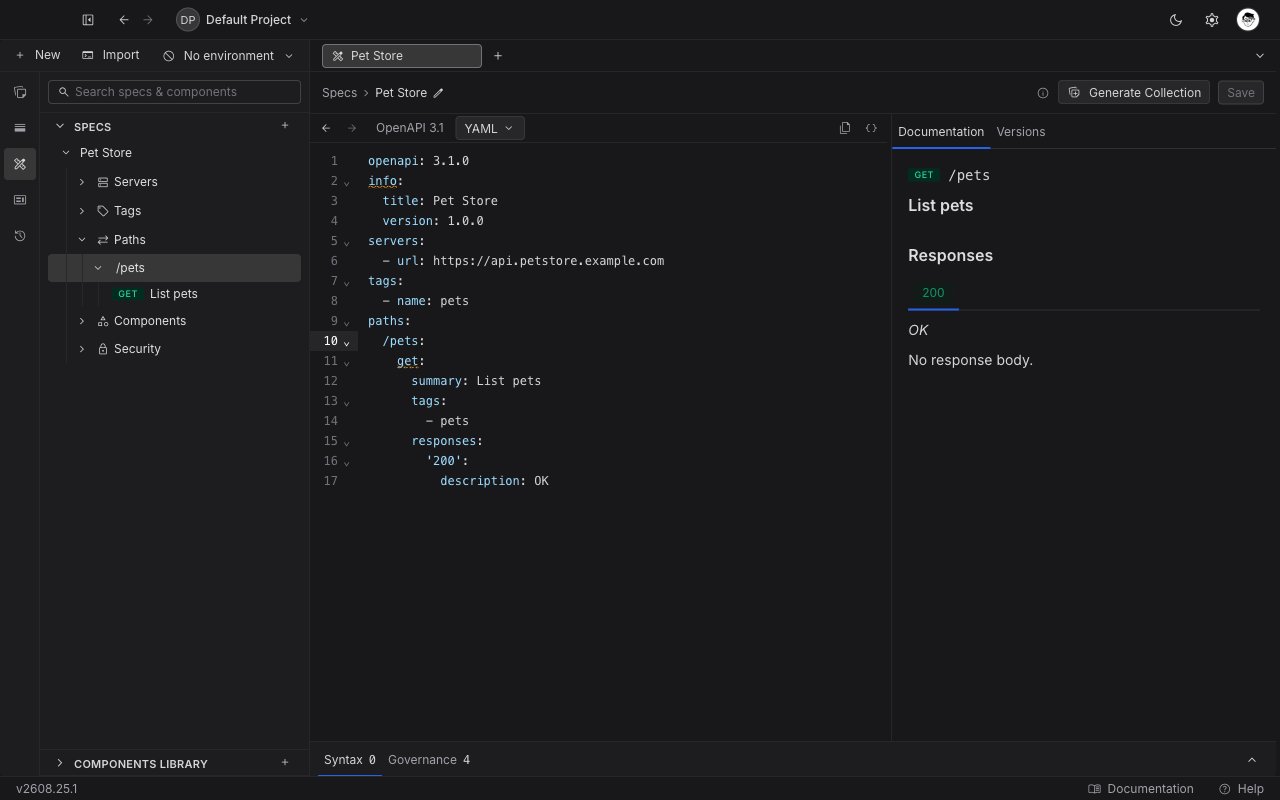
Task: Open the user avatar menu
Action: pyautogui.click(x=1248, y=20)
